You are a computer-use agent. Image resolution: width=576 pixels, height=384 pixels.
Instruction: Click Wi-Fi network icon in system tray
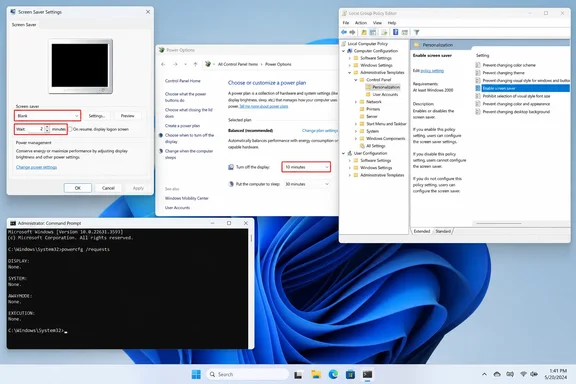523,374
